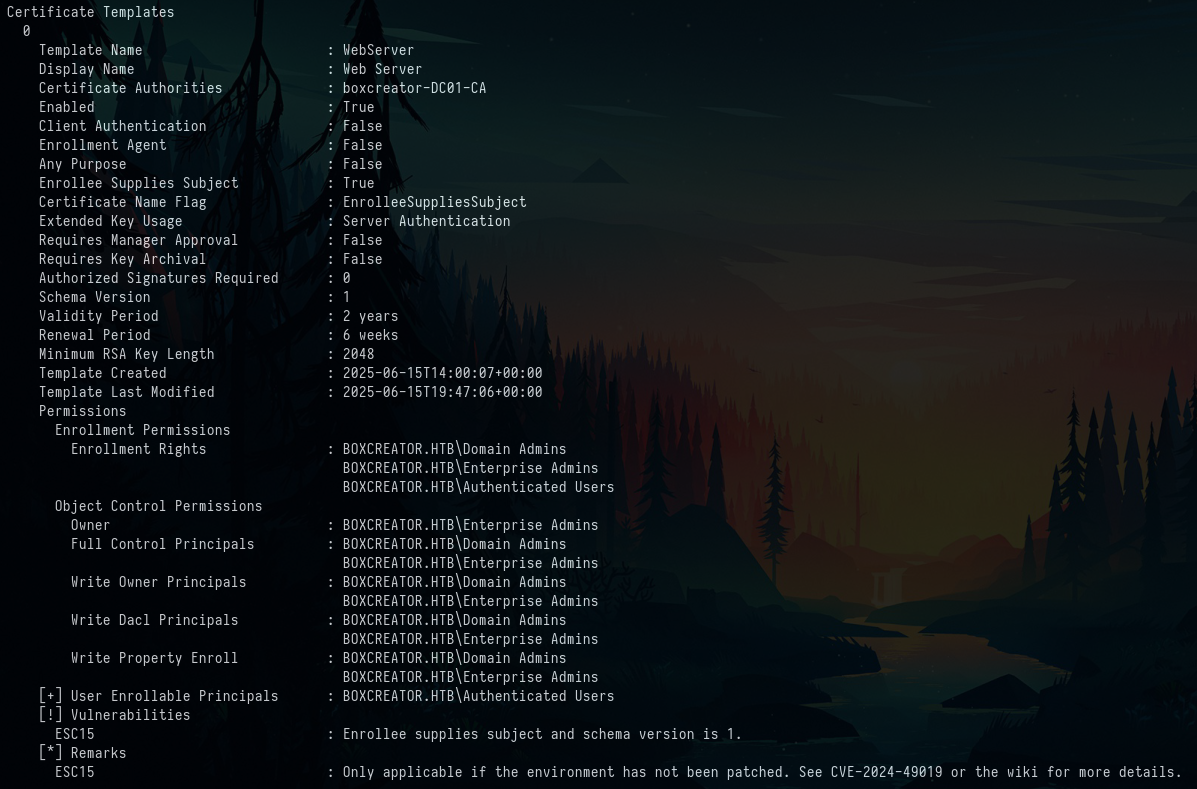The image size is (1197, 789).
Task: Click the ESC15 entry under Vulnerabilities
Action: 74,734
